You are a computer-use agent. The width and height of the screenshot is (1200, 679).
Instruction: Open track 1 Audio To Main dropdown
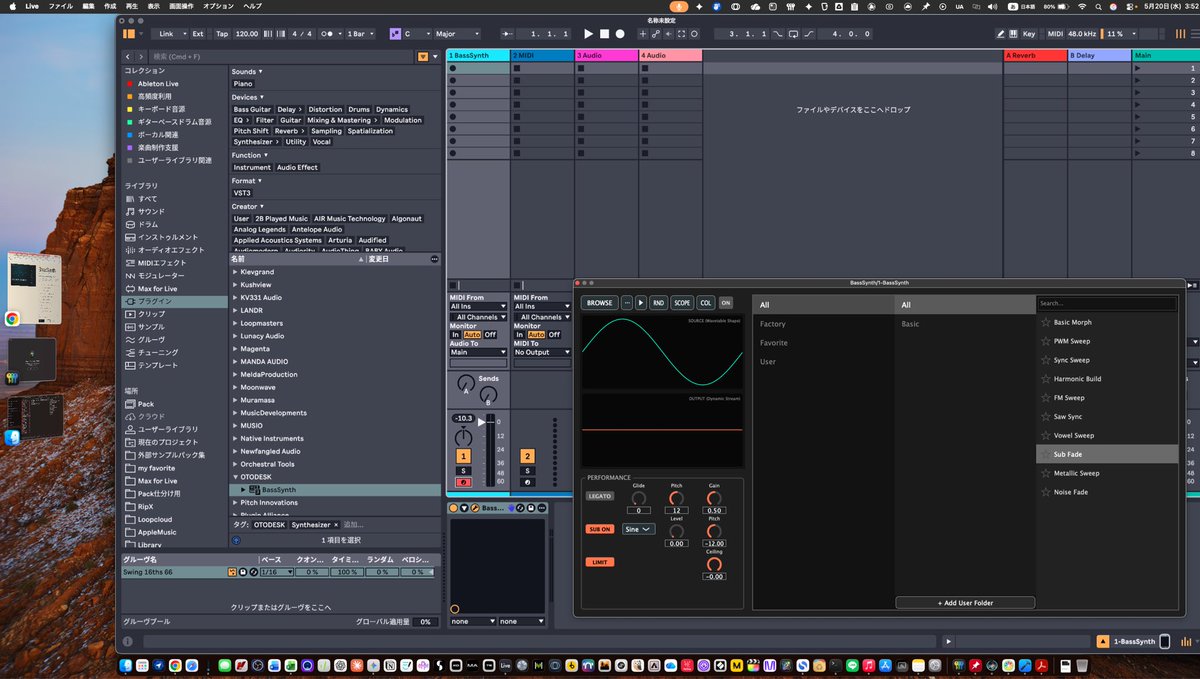[x=479, y=352]
